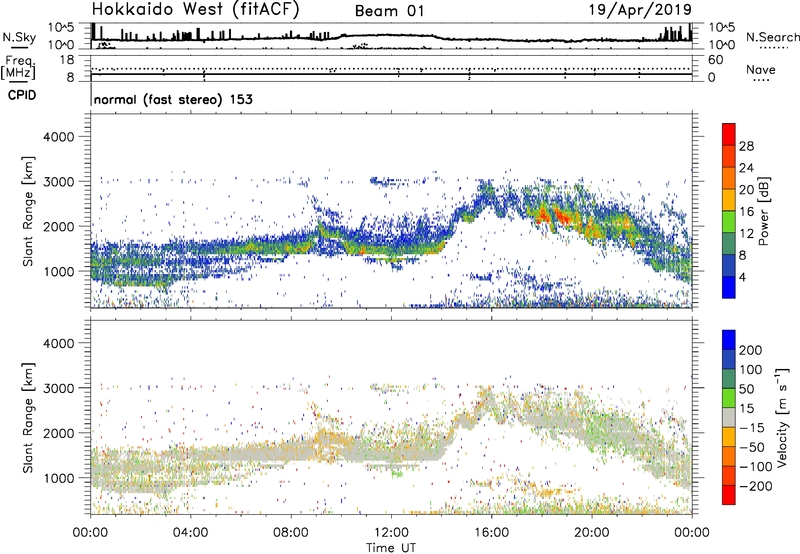This screenshot has width=800, height=554.
Task: Click the "Hokkaido West (fitACF)" plot title
Action: click(195, 10)
